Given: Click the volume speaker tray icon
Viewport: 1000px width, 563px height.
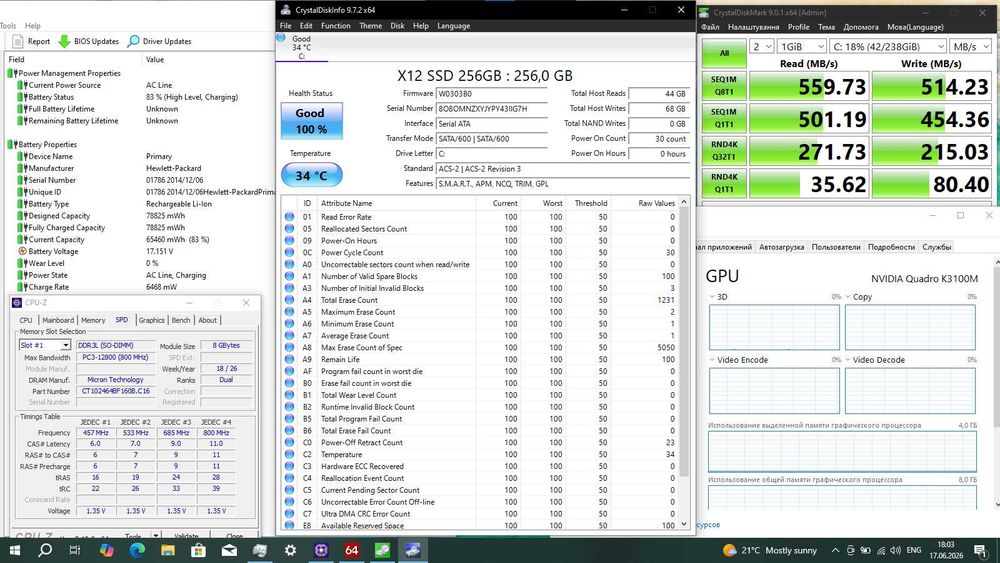Looking at the screenshot, I should (895, 550).
